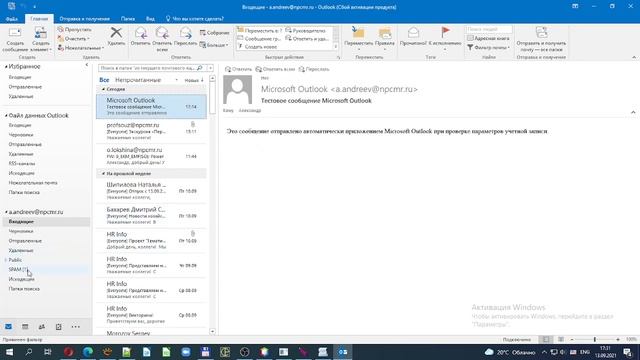Switch to Calendar view icon
The width and height of the screenshot is (640, 360).
tap(25, 327)
